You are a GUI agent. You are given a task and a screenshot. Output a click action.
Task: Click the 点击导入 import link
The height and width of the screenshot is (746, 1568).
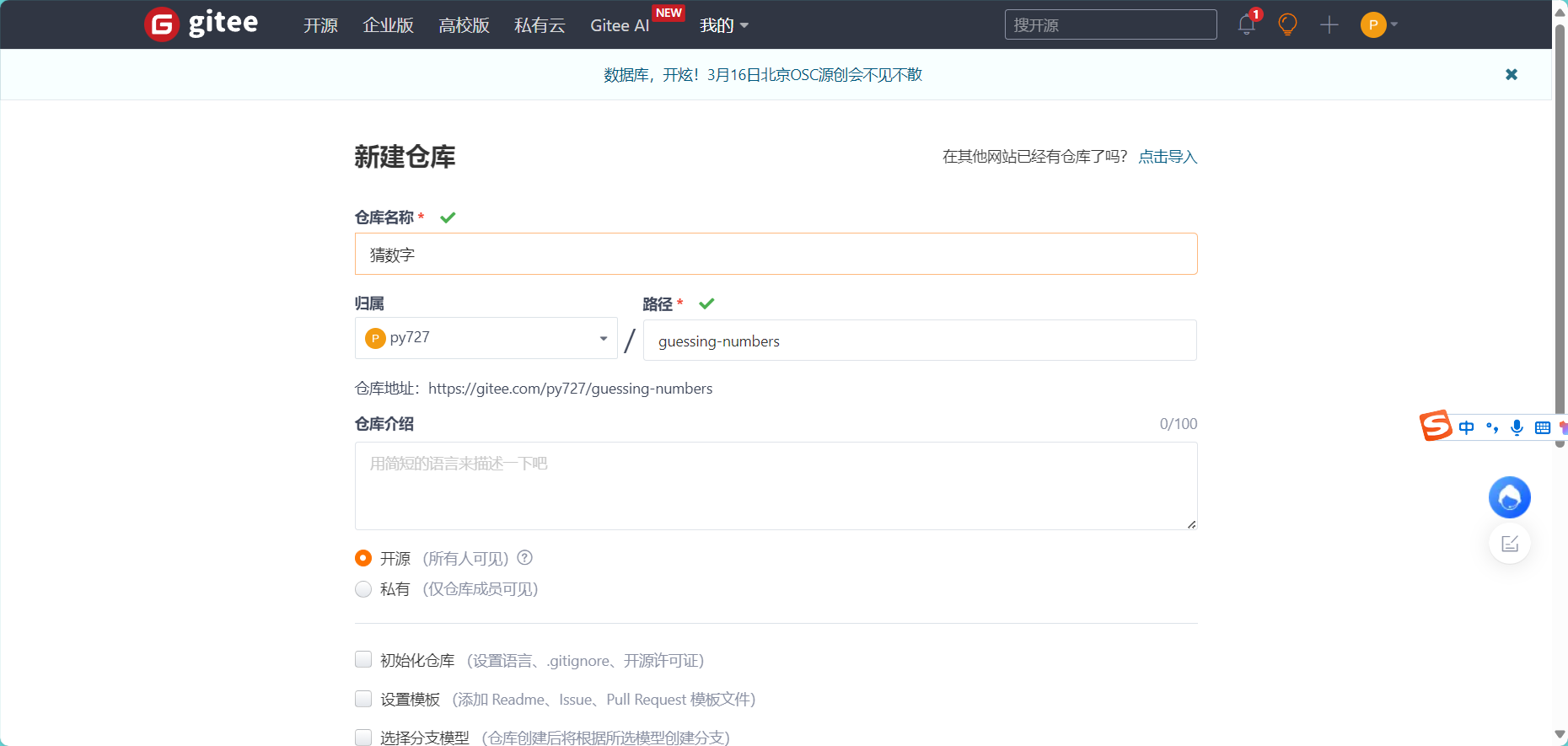click(1168, 157)
